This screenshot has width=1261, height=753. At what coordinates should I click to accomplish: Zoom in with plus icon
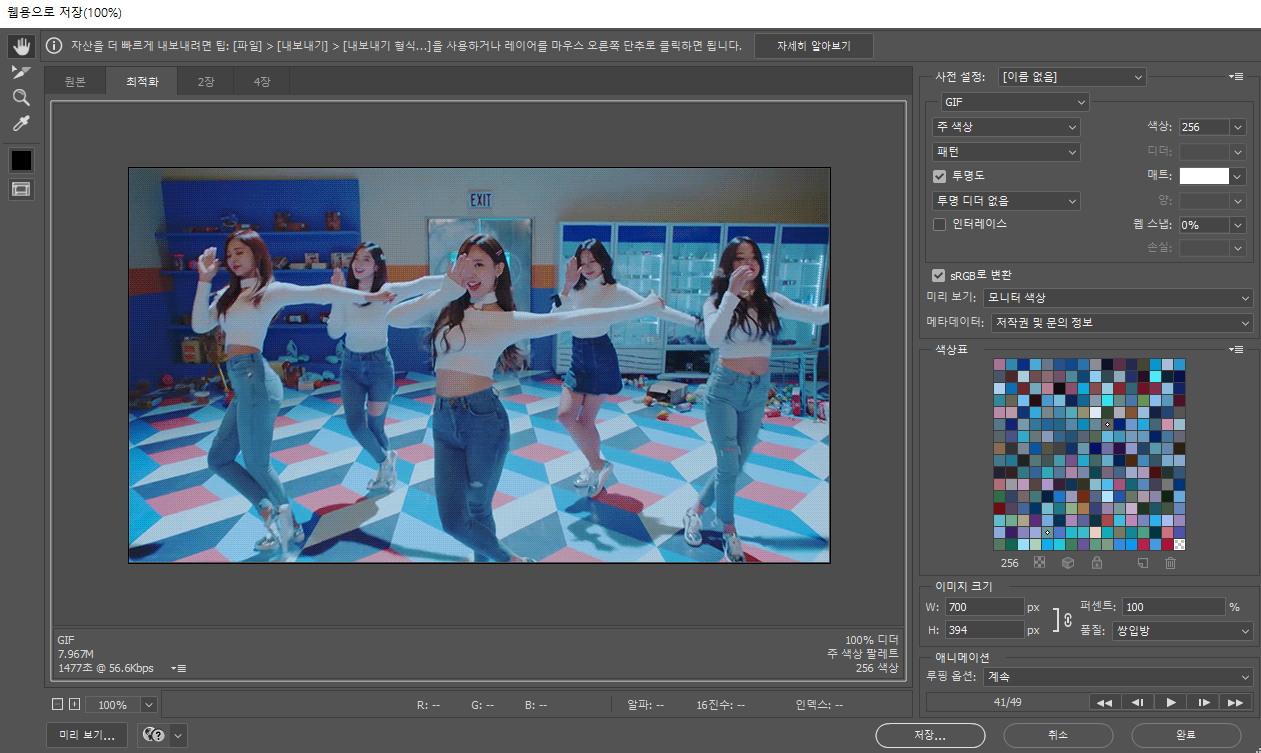pos(73,705)
